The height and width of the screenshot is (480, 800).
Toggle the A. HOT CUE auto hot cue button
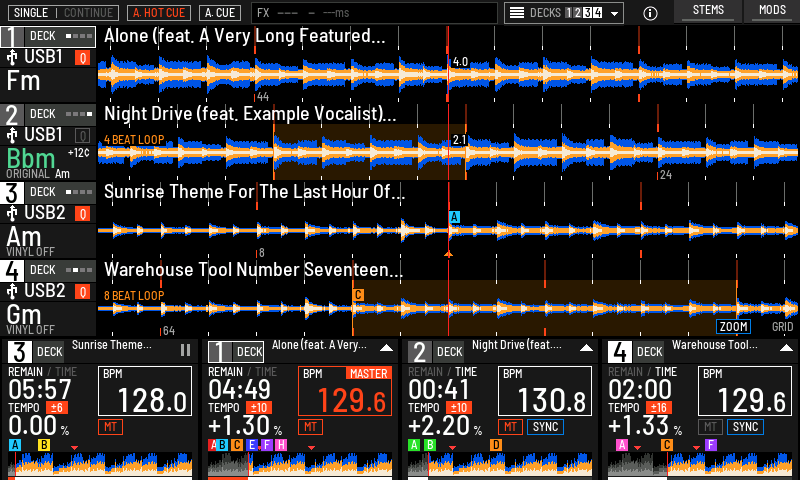[159, 13]
